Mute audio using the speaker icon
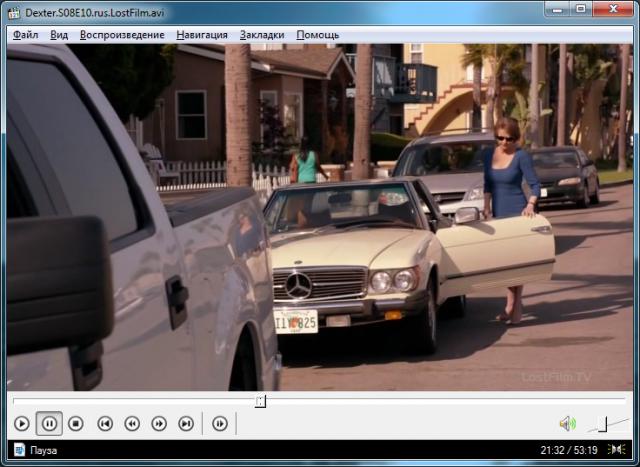640x467 pixels. pos(567,424)
